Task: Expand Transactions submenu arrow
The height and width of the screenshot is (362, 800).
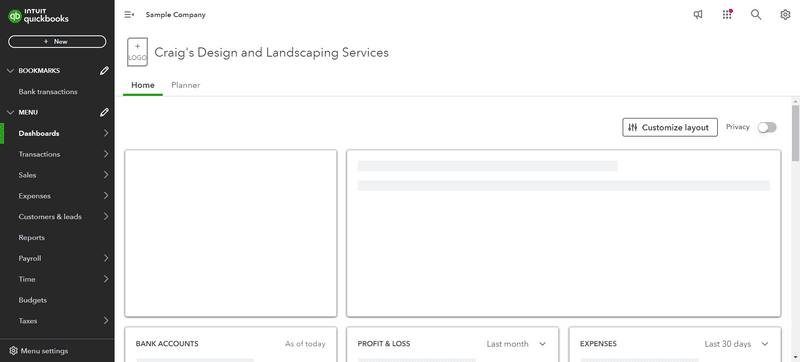Action: tap(106, 154)
